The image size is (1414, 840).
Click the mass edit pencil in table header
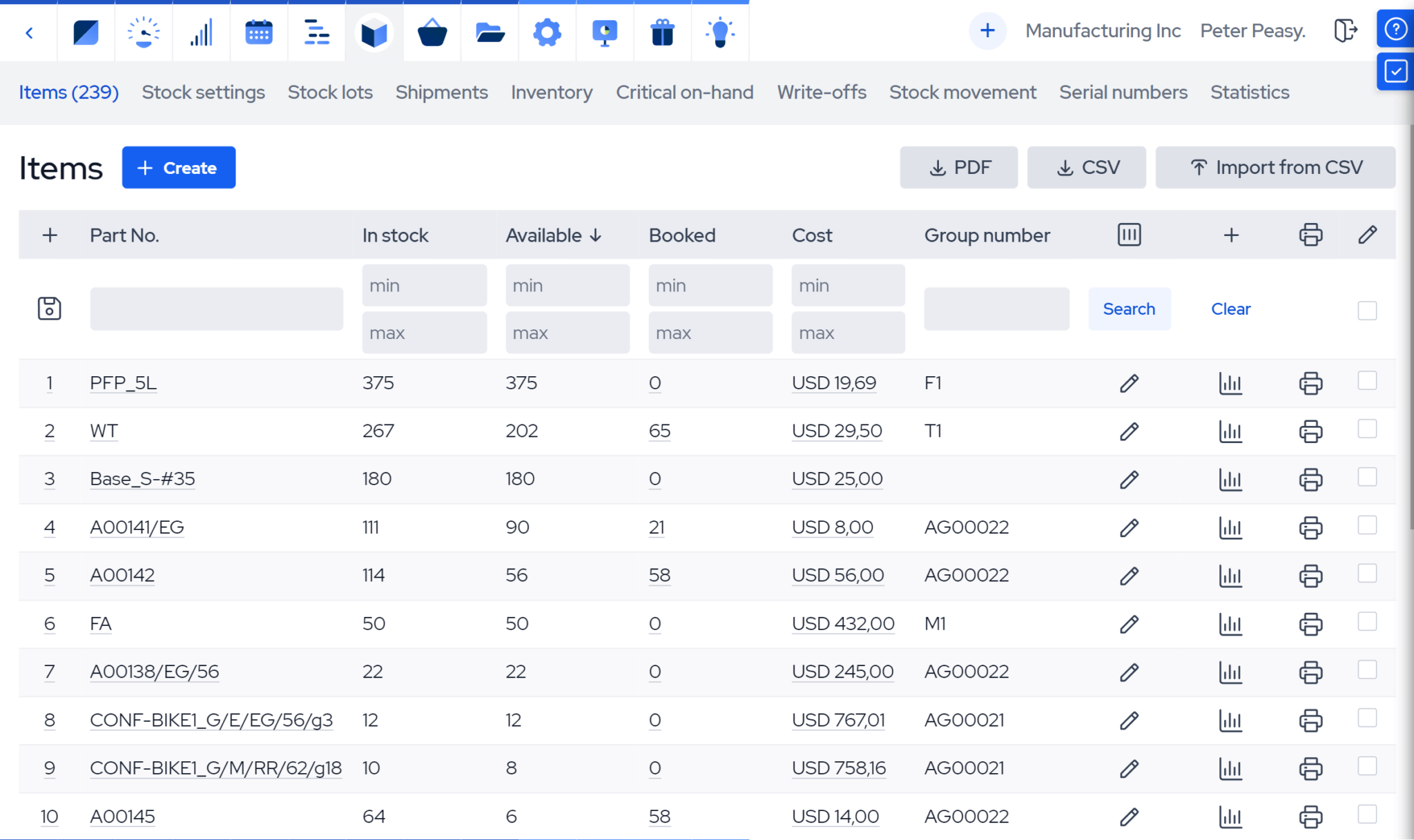[1367, 235]
